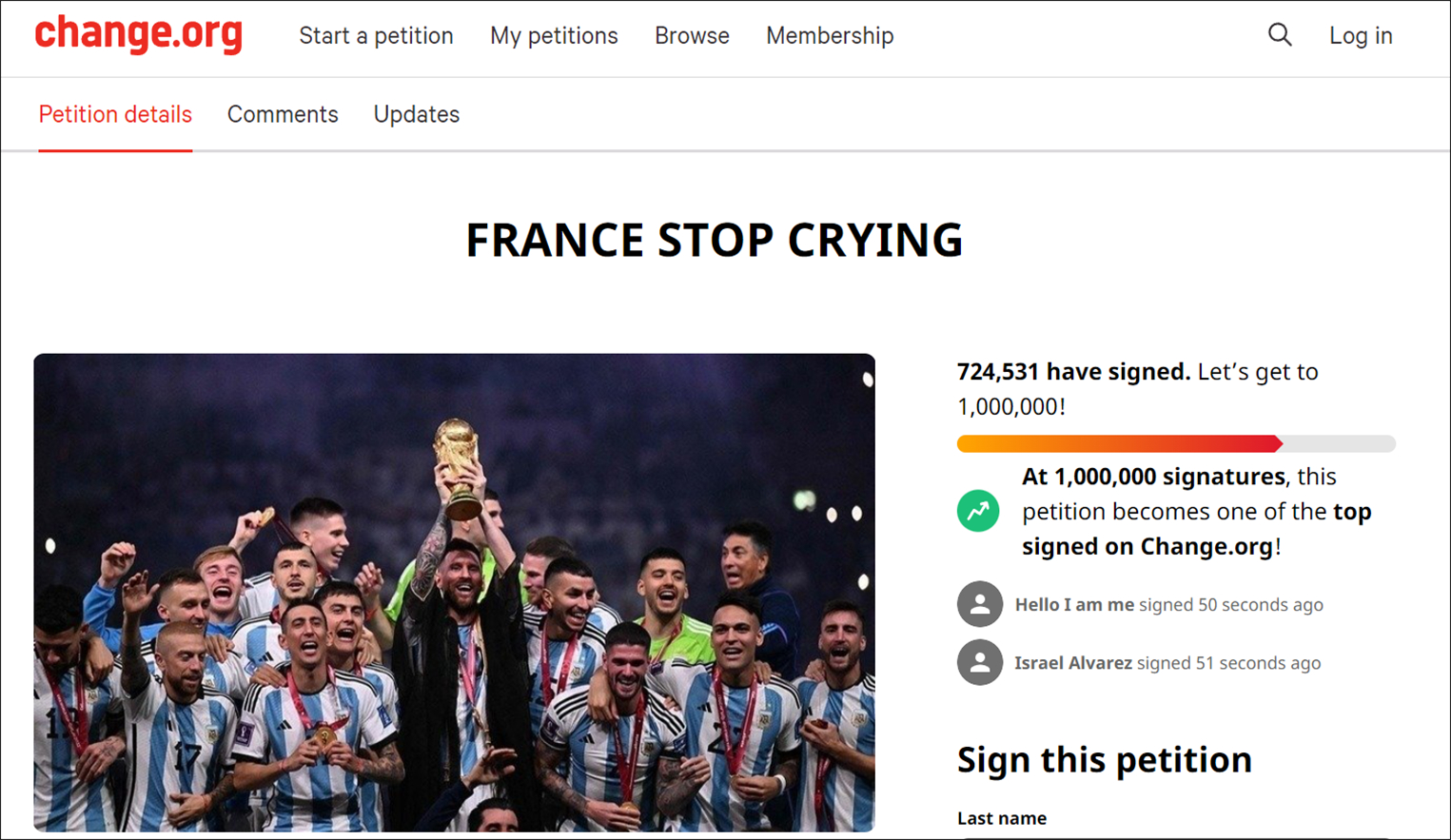Click the World Cup trophy celebration photo
The width and height of the screenshot is (1451, 840).
pyautogui.click(x=454, y=592)
